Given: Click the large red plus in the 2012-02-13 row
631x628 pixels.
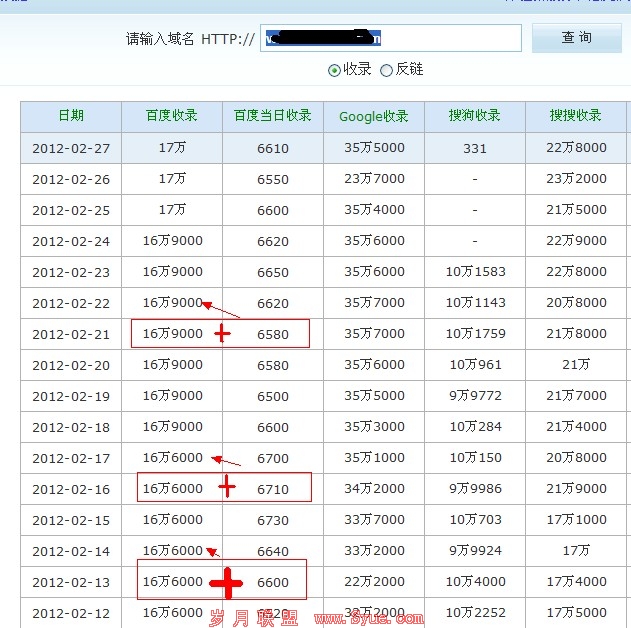Looking at the screenshot, I should pyautogui.click(x=226, y=581).
